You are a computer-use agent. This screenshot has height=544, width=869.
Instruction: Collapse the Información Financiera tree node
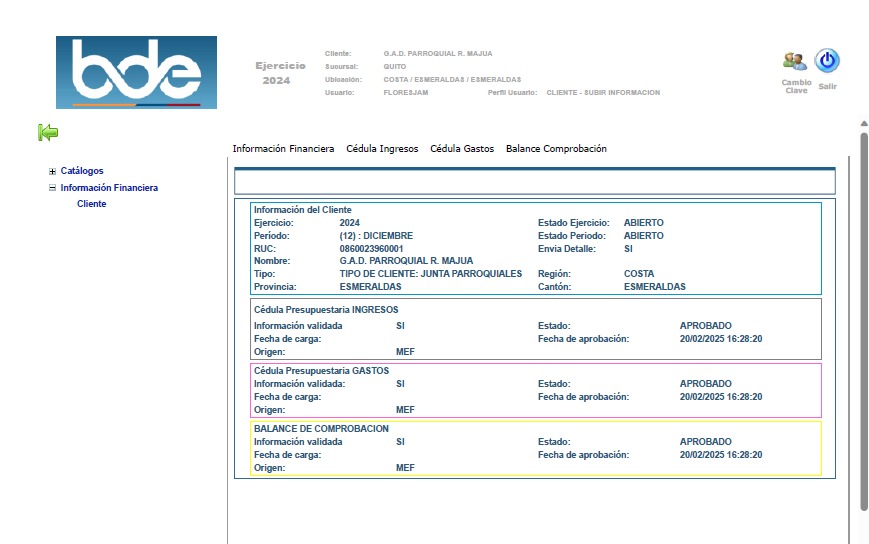[x=52, y=188]
